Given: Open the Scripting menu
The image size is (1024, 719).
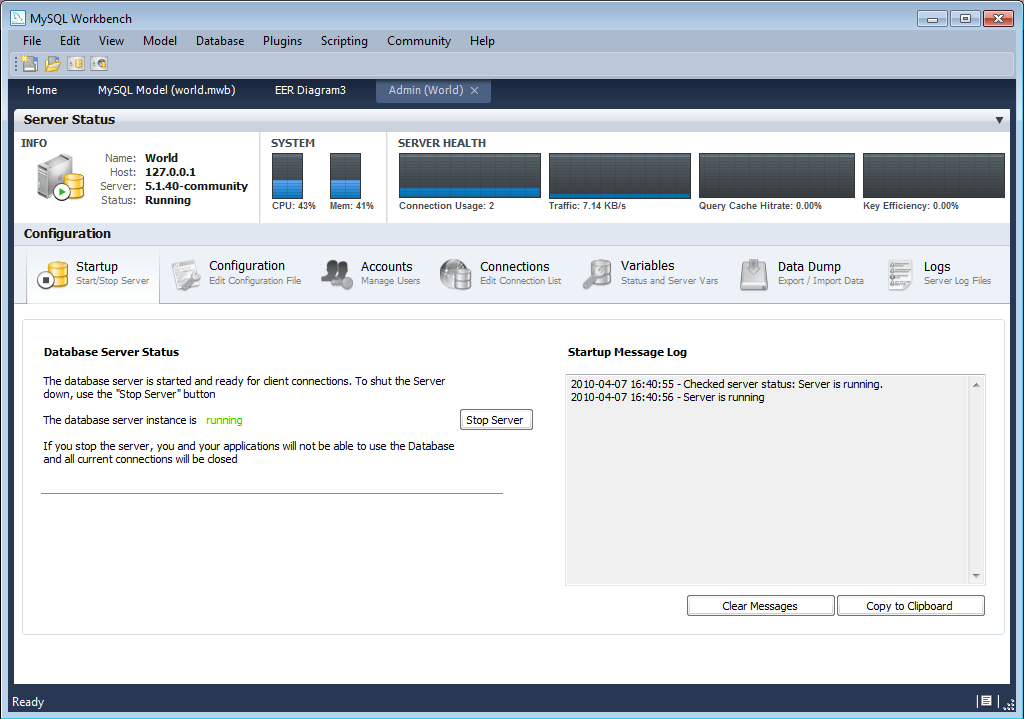Looking at the screenshot, I should pyautogui.click(x=344, y=41).
